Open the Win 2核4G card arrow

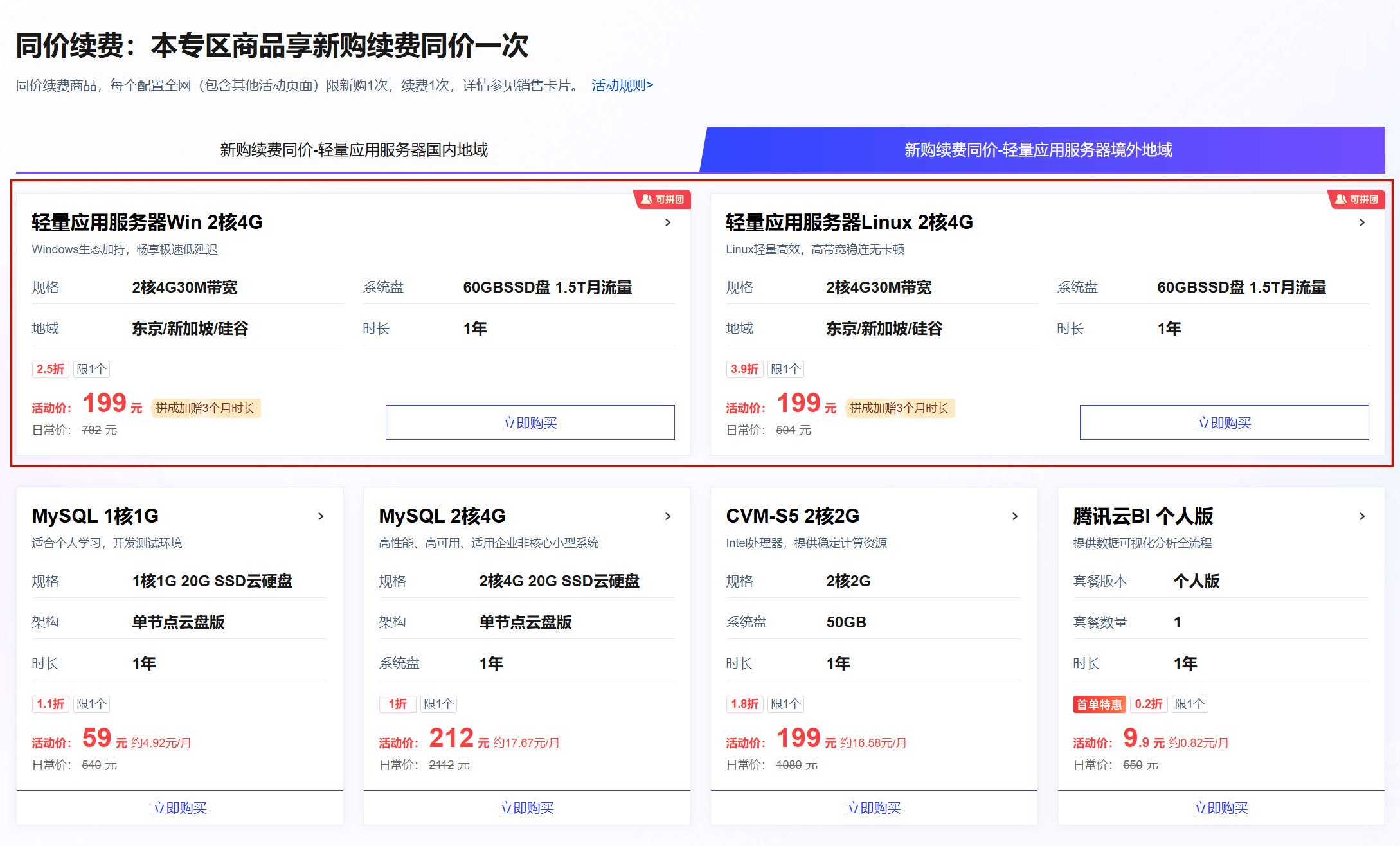click(668, 222)
